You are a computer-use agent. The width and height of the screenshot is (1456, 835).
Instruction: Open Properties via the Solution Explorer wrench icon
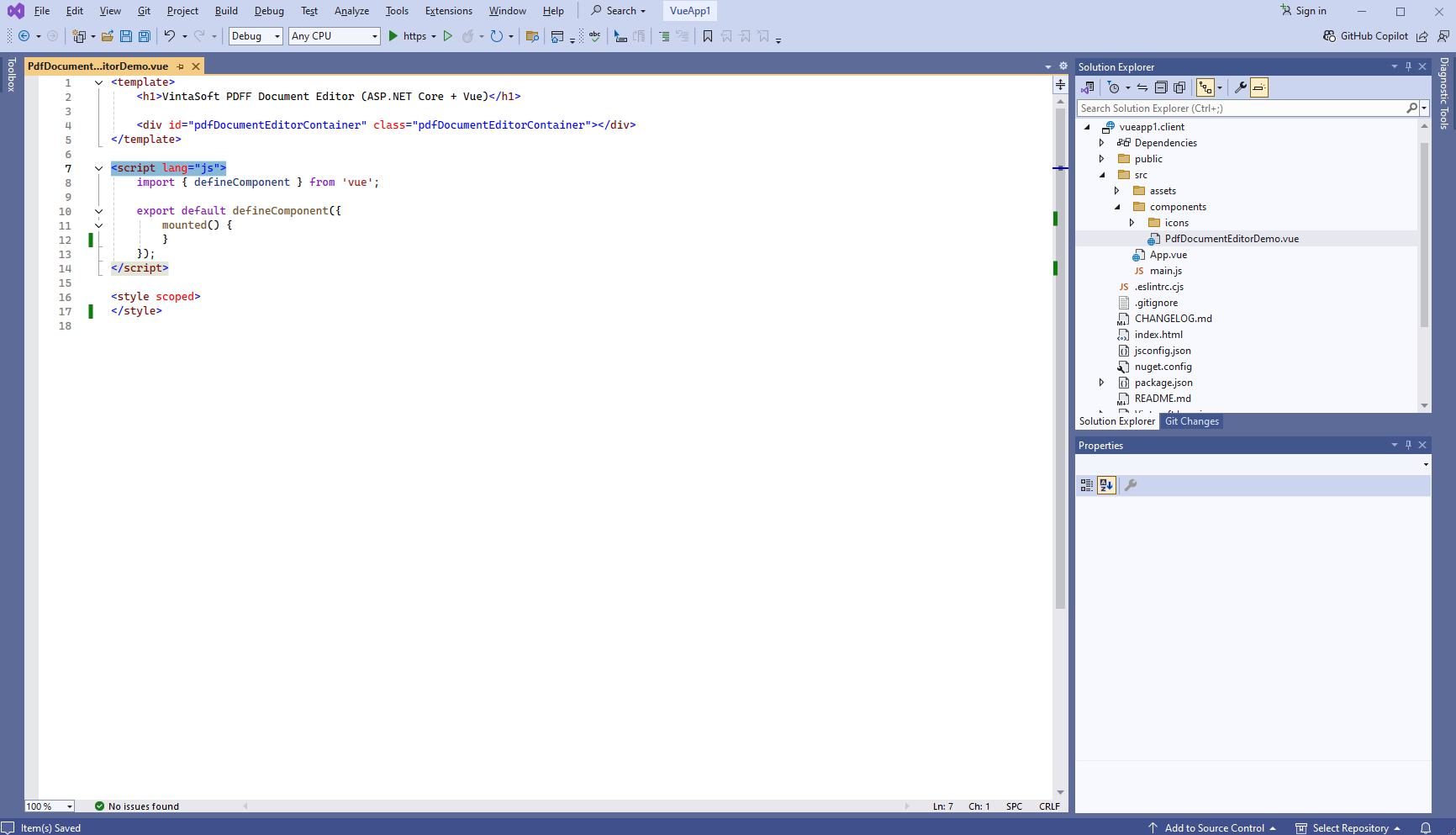[1240, 87]
